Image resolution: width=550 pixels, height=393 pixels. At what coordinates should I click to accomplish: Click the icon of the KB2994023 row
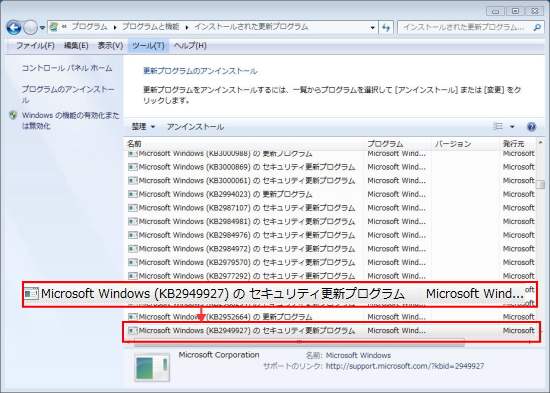133,194
